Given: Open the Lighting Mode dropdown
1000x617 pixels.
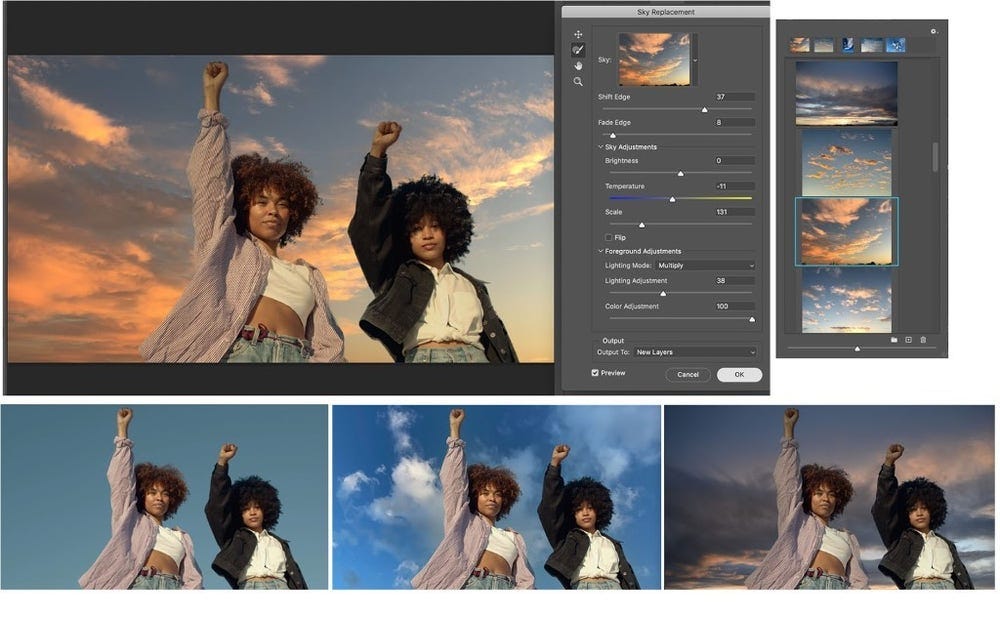Looking at the screenshot, I should [x=705, y=266].
